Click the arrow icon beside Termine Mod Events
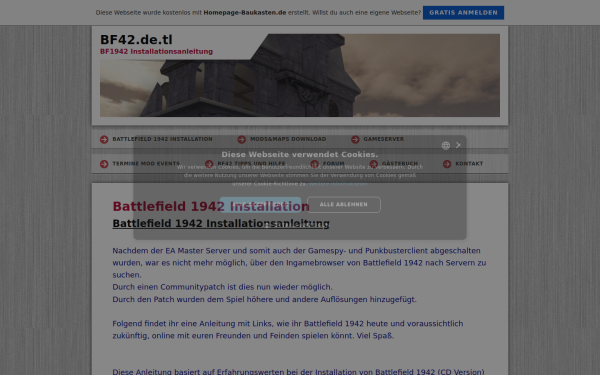600x375 pixels. tap(104, 164)
